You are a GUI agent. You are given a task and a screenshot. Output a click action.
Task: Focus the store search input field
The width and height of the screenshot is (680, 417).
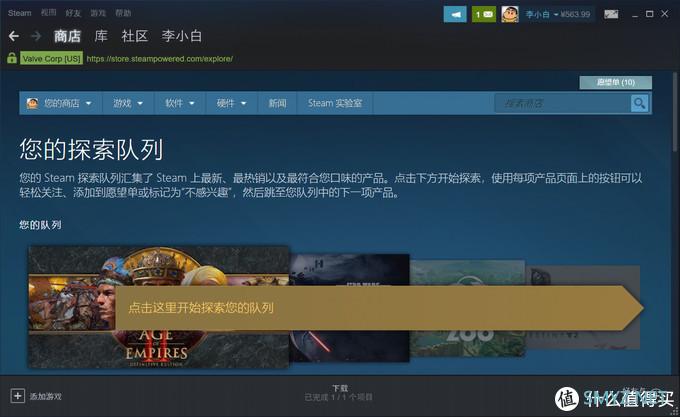pos(562,103)
